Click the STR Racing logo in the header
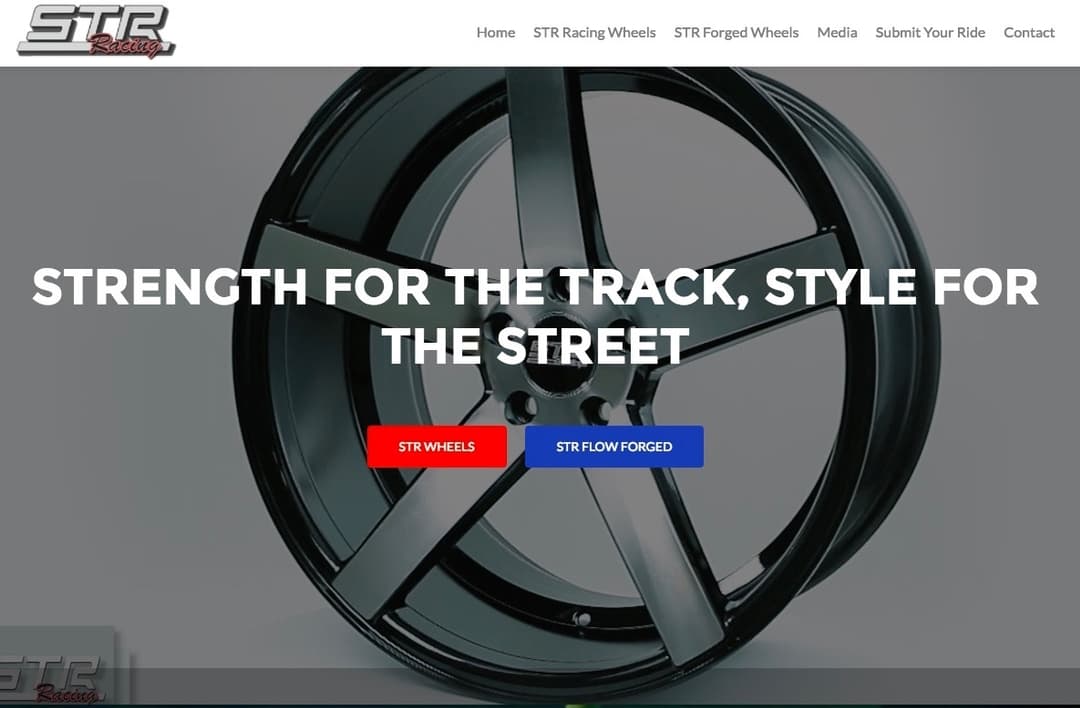This screenshot has width=1080, height=708. click(95, 33)
